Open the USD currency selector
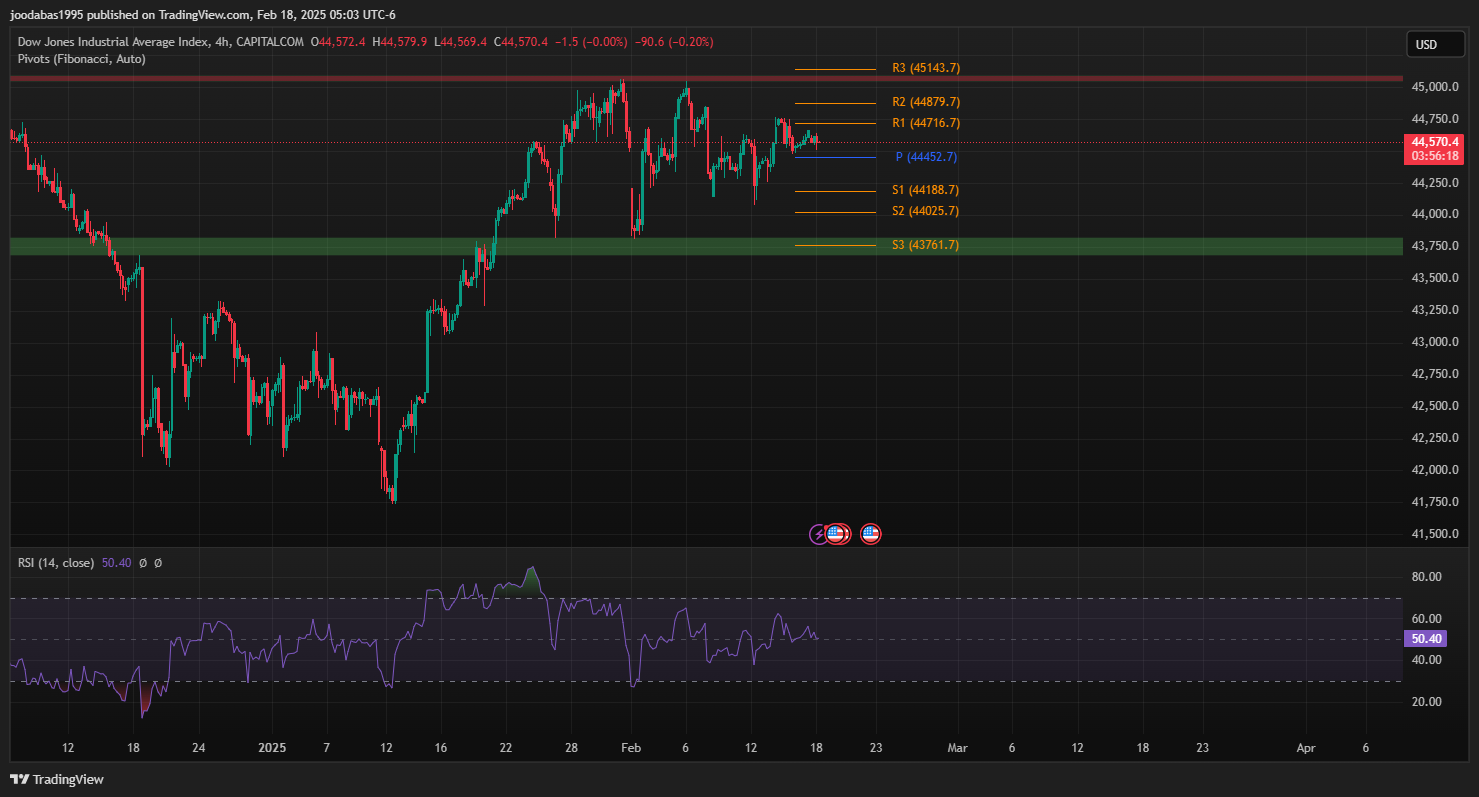 pyautogui.click(x=1426, y=44)
